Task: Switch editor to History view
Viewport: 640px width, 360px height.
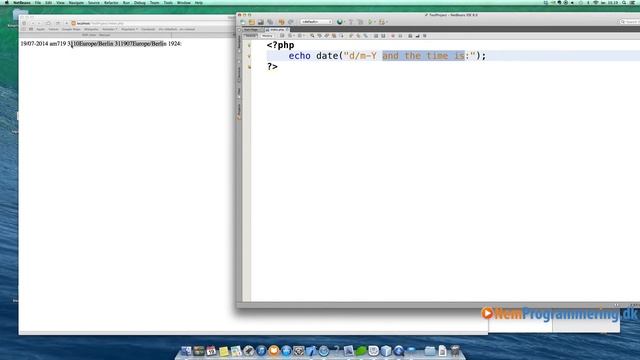Action: (267, 36)
